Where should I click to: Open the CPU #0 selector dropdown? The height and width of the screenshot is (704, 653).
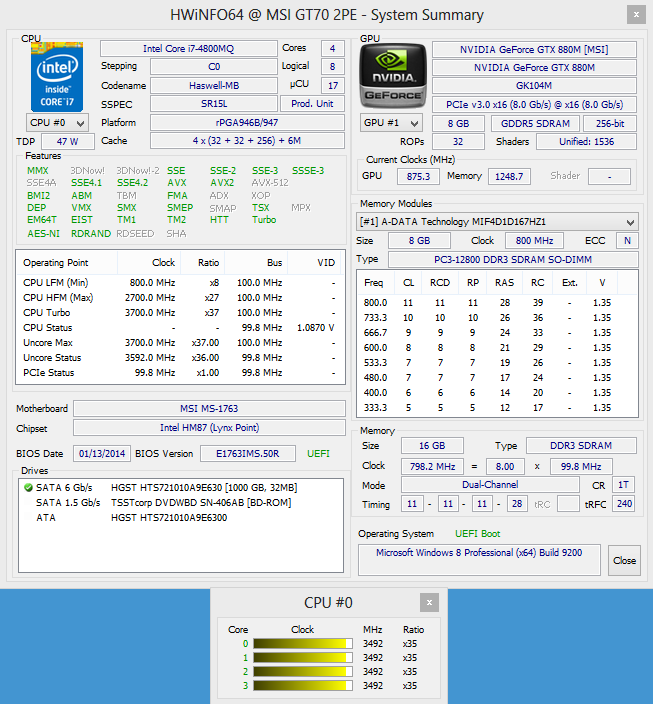click(x=57, y=123)
